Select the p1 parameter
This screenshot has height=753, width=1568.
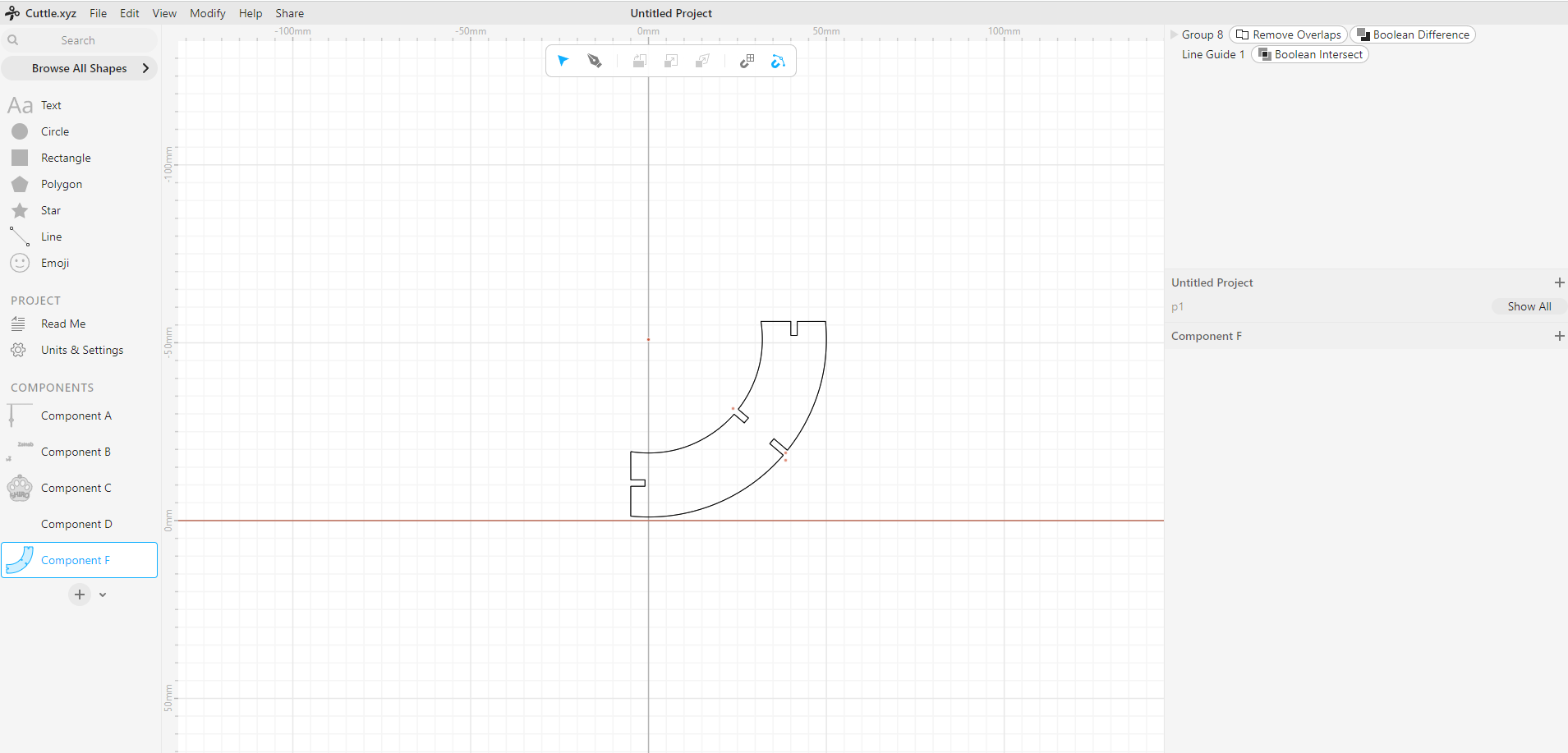point(1177,306)
